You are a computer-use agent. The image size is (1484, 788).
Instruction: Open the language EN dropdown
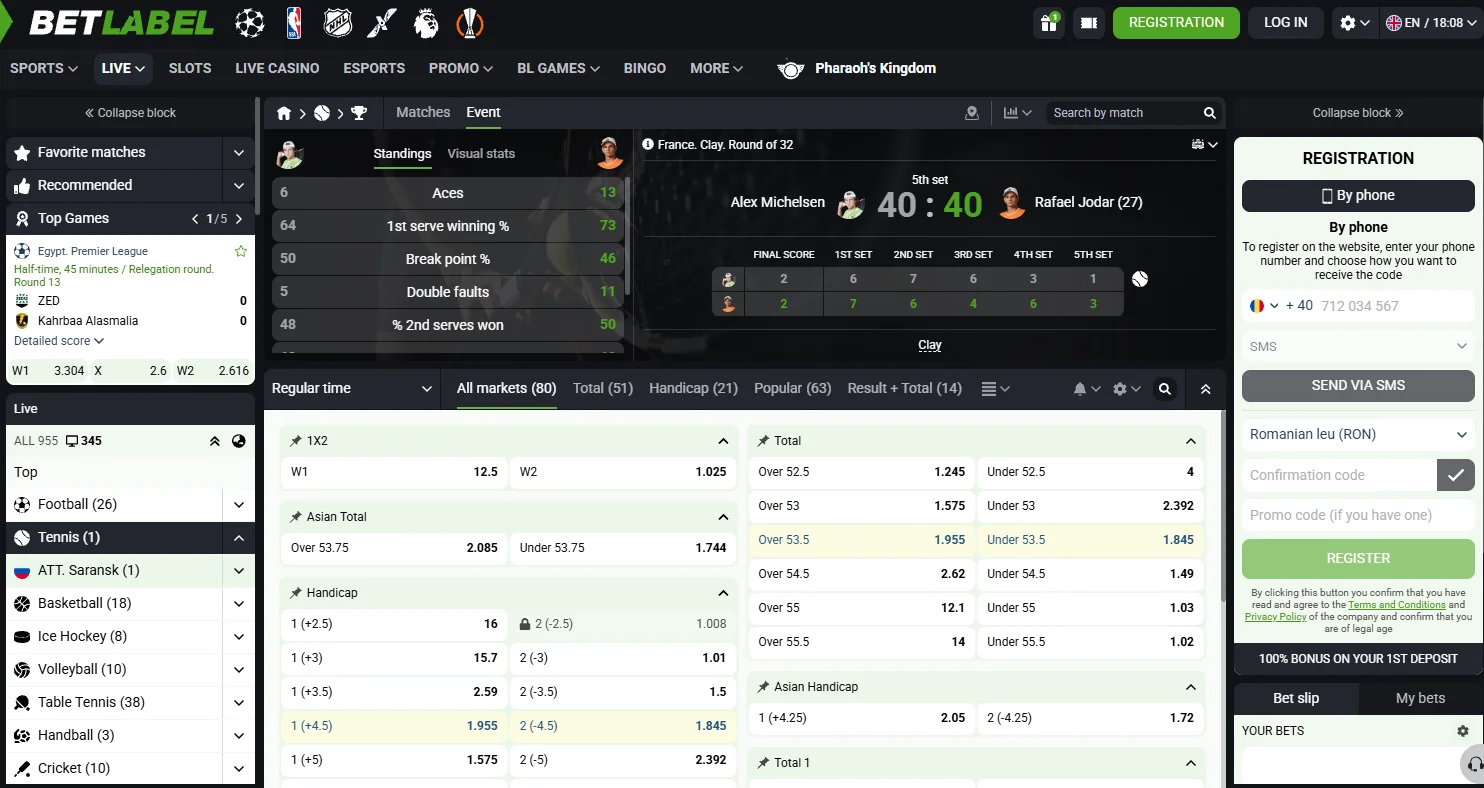1430,22
